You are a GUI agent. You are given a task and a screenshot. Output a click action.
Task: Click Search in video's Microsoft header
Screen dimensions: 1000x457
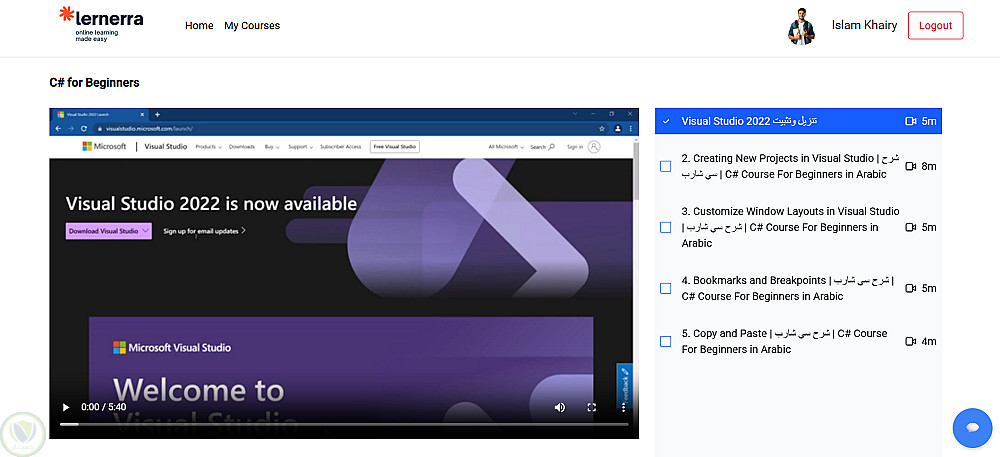(x=542, y=147)
